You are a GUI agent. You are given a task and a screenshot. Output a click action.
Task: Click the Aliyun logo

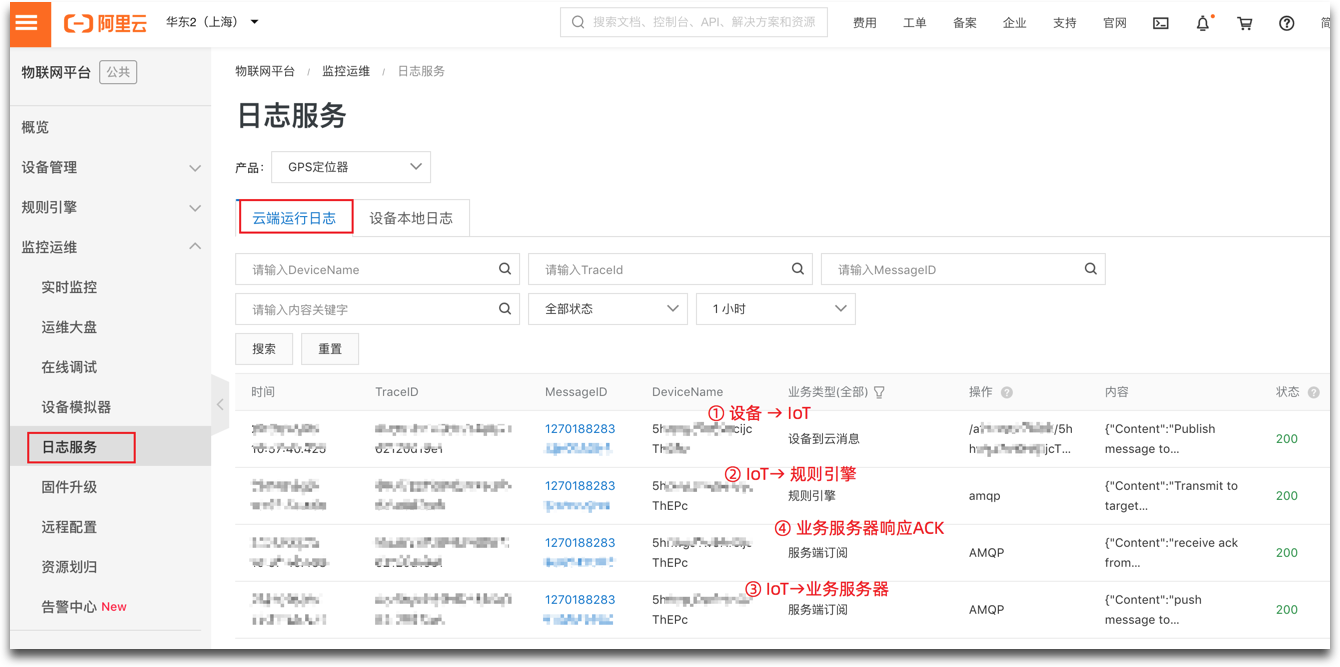pos(105,22)
